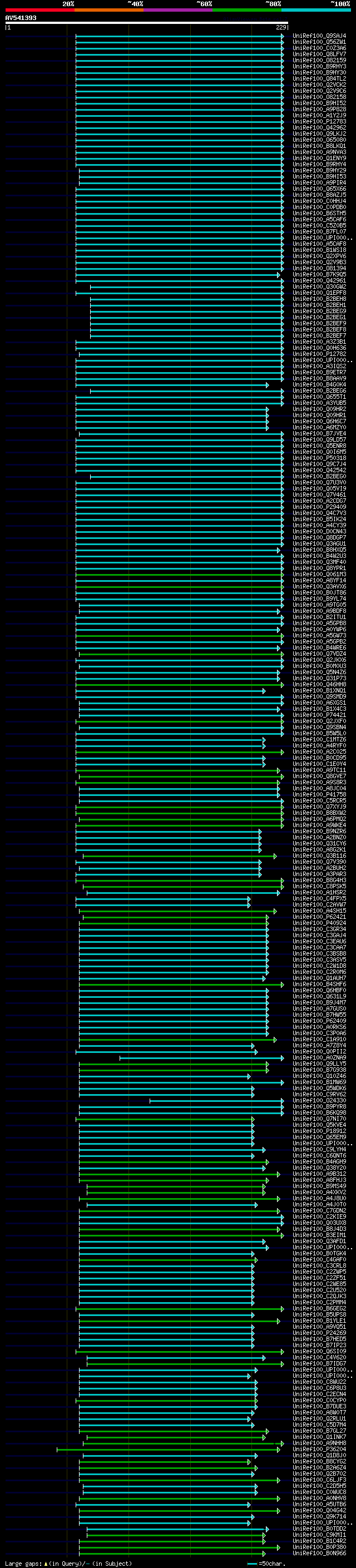
Task: Click query end position label 229
Action: pos(281,27)
